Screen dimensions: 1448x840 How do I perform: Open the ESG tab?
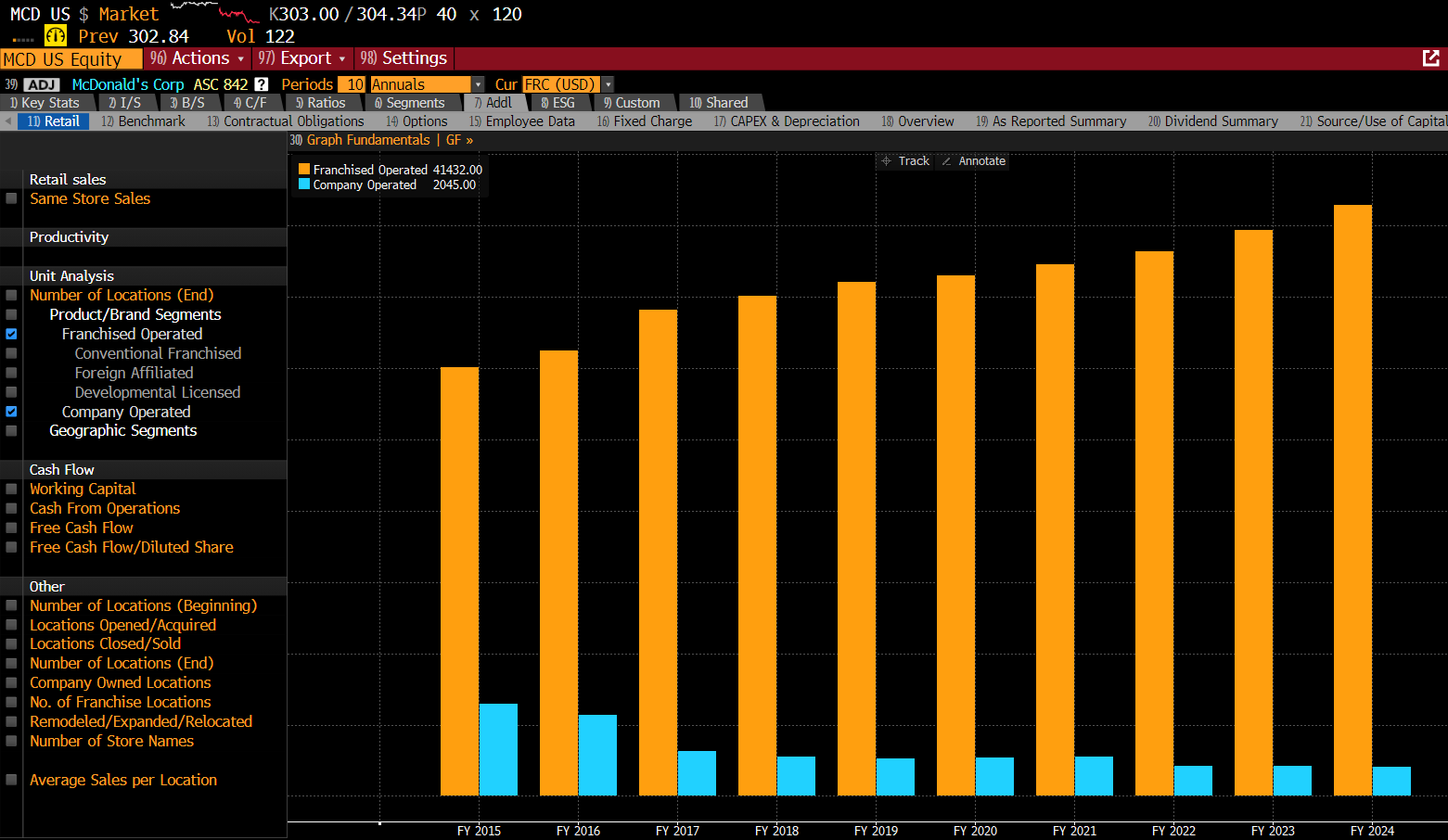557,103
